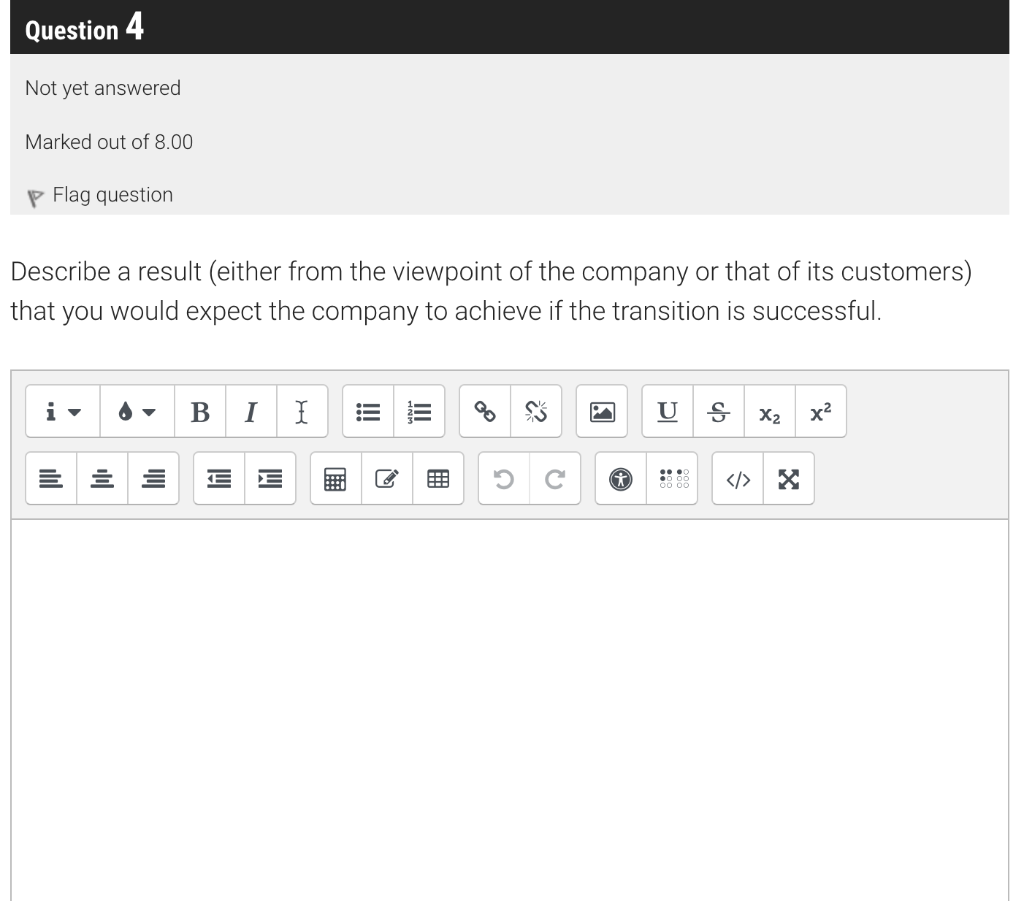Flag this question
The image size is (1024, 901).
coord(100,195)
